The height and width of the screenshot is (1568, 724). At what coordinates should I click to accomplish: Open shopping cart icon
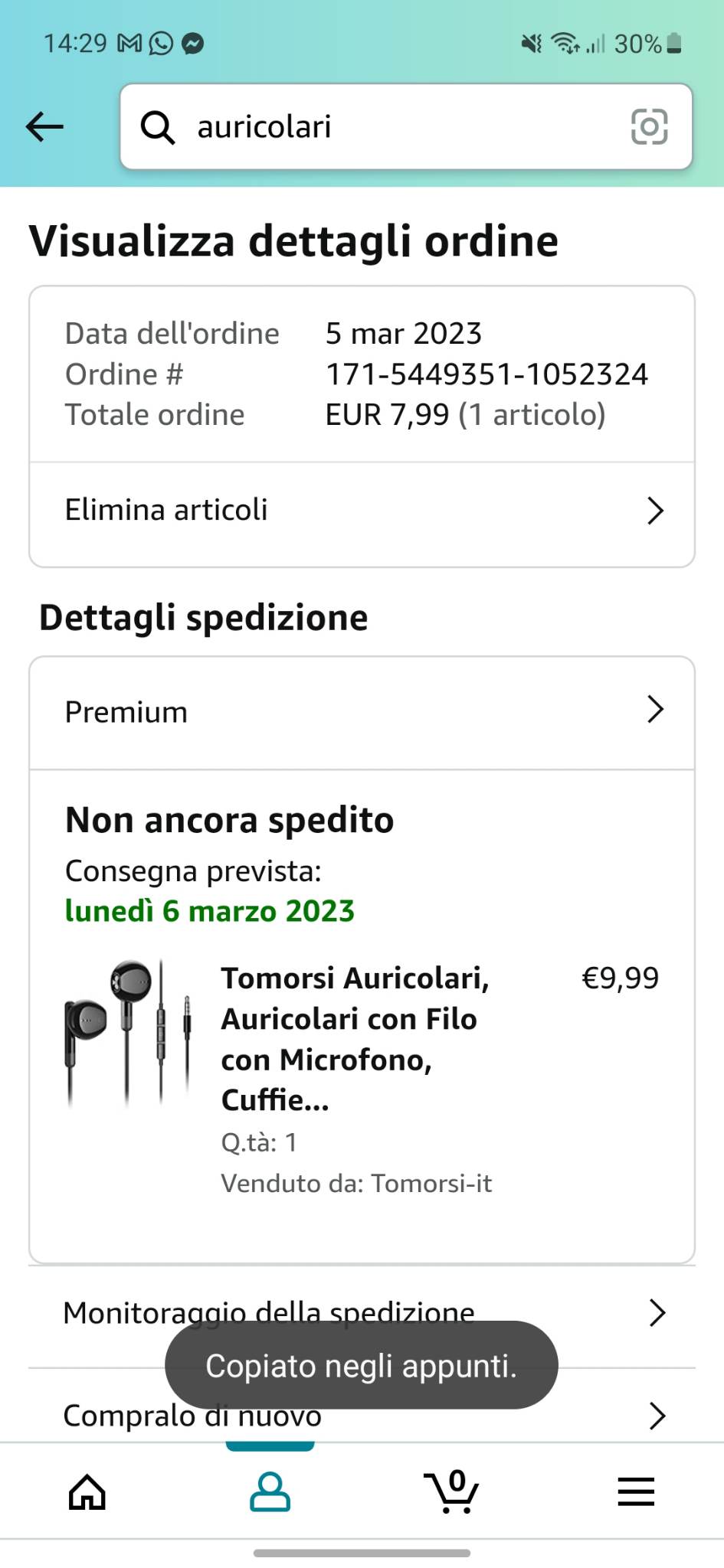452,1491
